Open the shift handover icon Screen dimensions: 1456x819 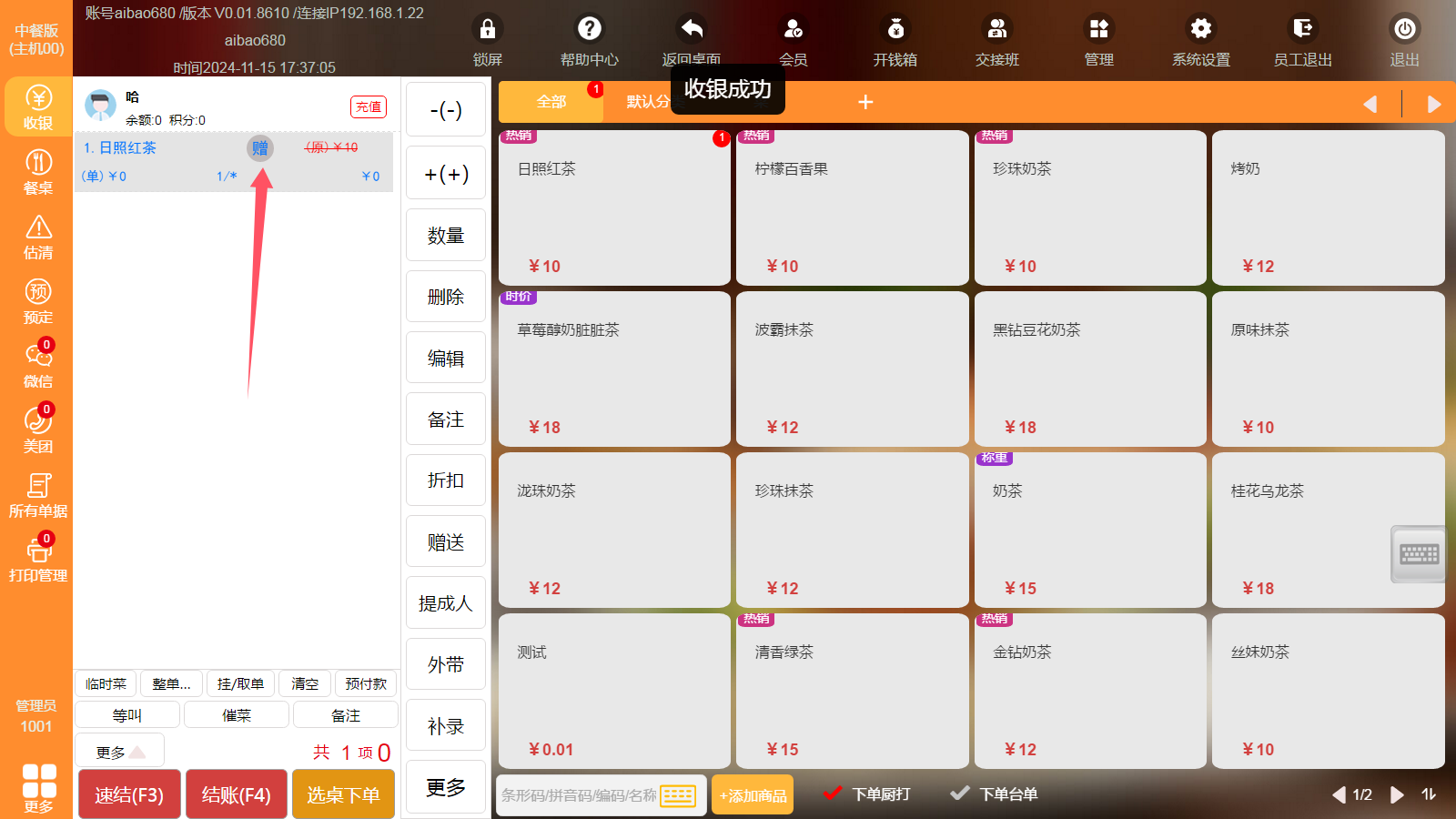point(997,30)
